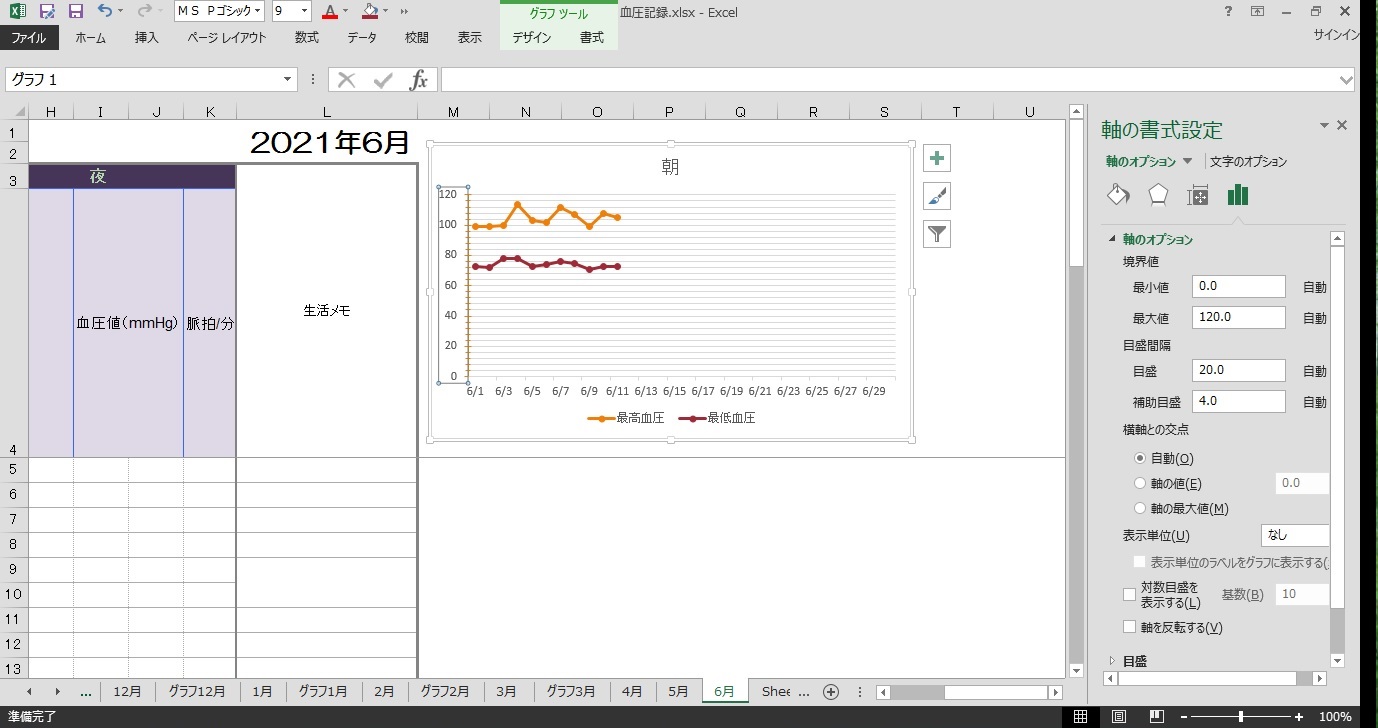Image resolution: width=1378 pixels, height=728 pixels.
Task: Open the font name dropdown
Action: (x=257, y=11)
